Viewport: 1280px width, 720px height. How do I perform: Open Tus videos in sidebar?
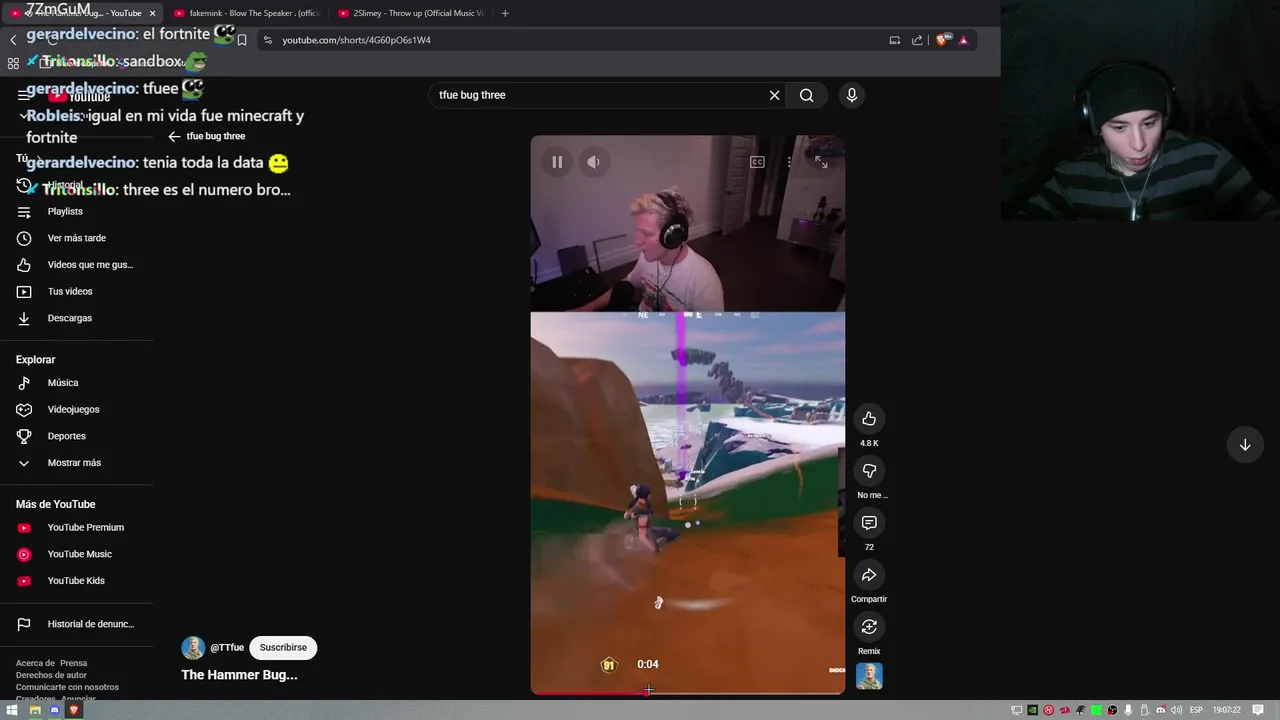tap(77, 291)
